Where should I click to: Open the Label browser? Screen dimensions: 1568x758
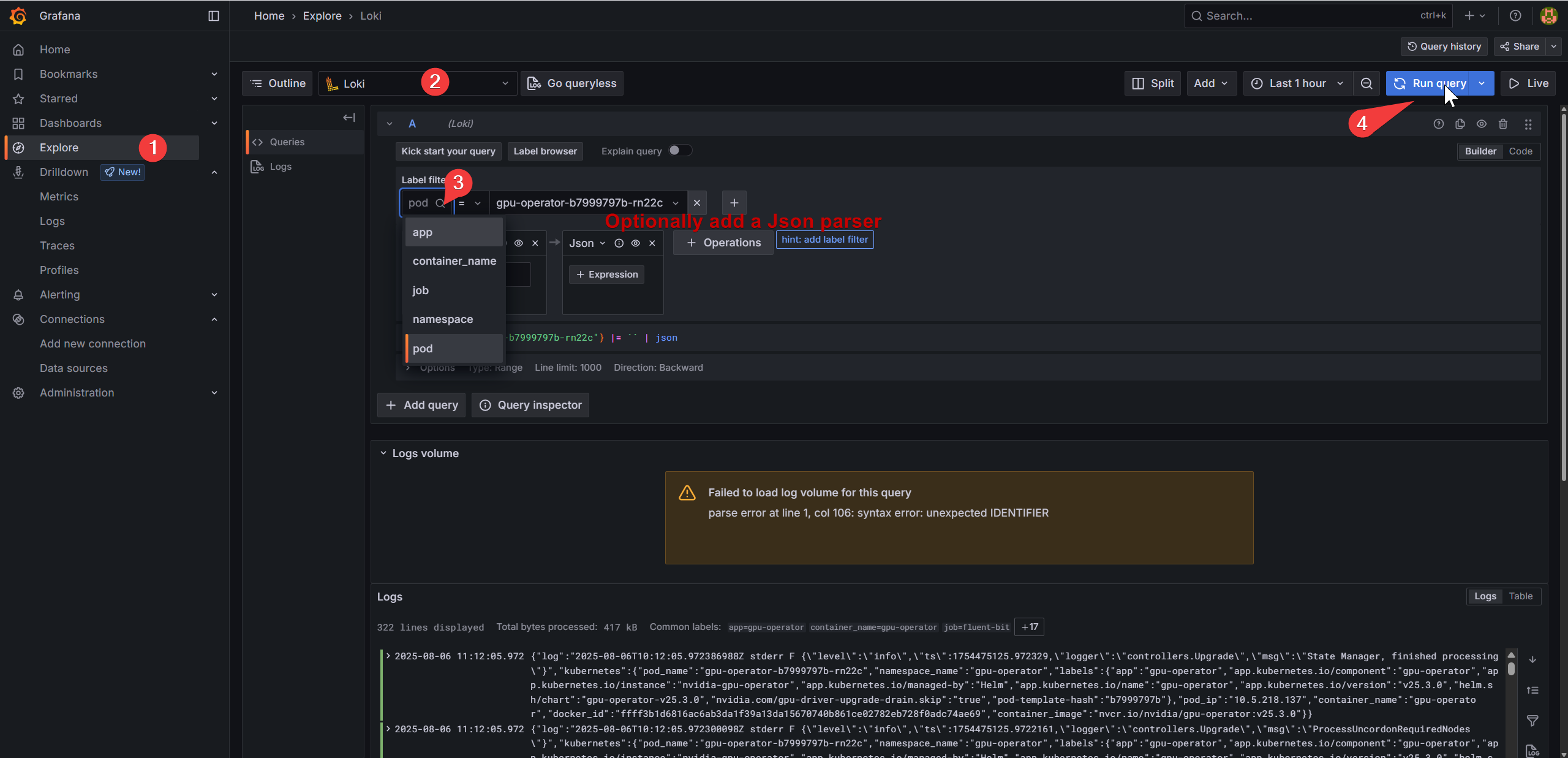pos(545,151)
